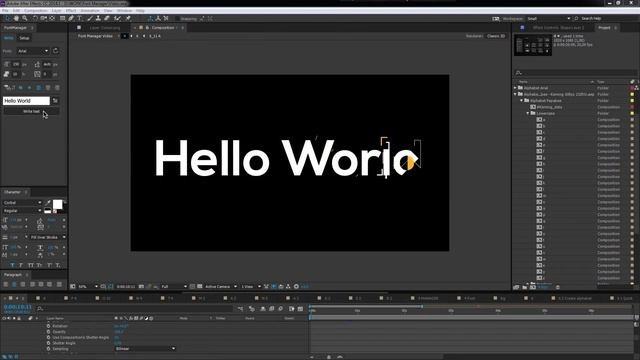Open the Fill Over Stroke dropdown

pyautogui.click(x=48, y=237)
